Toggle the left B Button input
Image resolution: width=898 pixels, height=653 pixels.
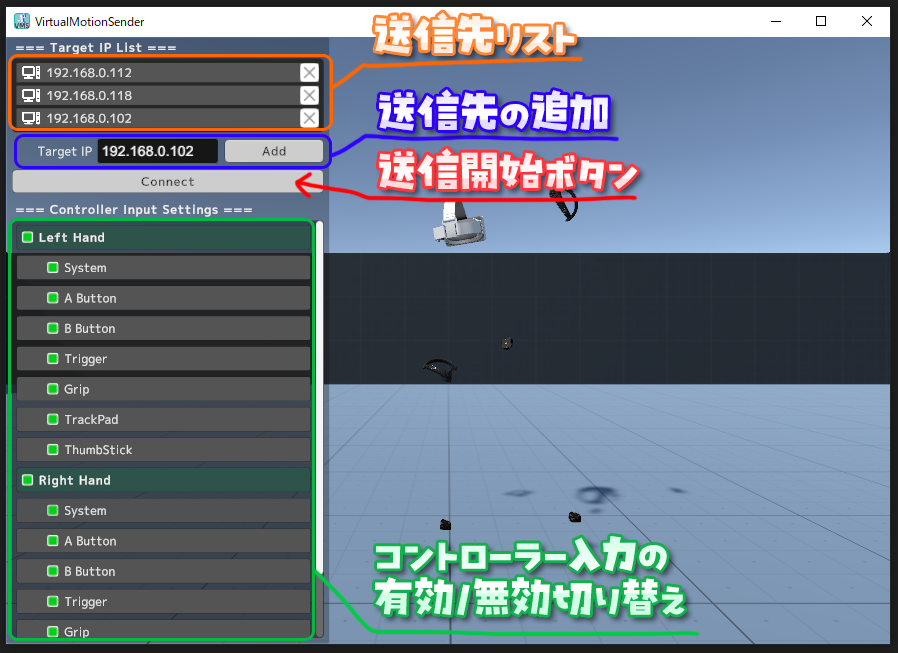[53, 328]
